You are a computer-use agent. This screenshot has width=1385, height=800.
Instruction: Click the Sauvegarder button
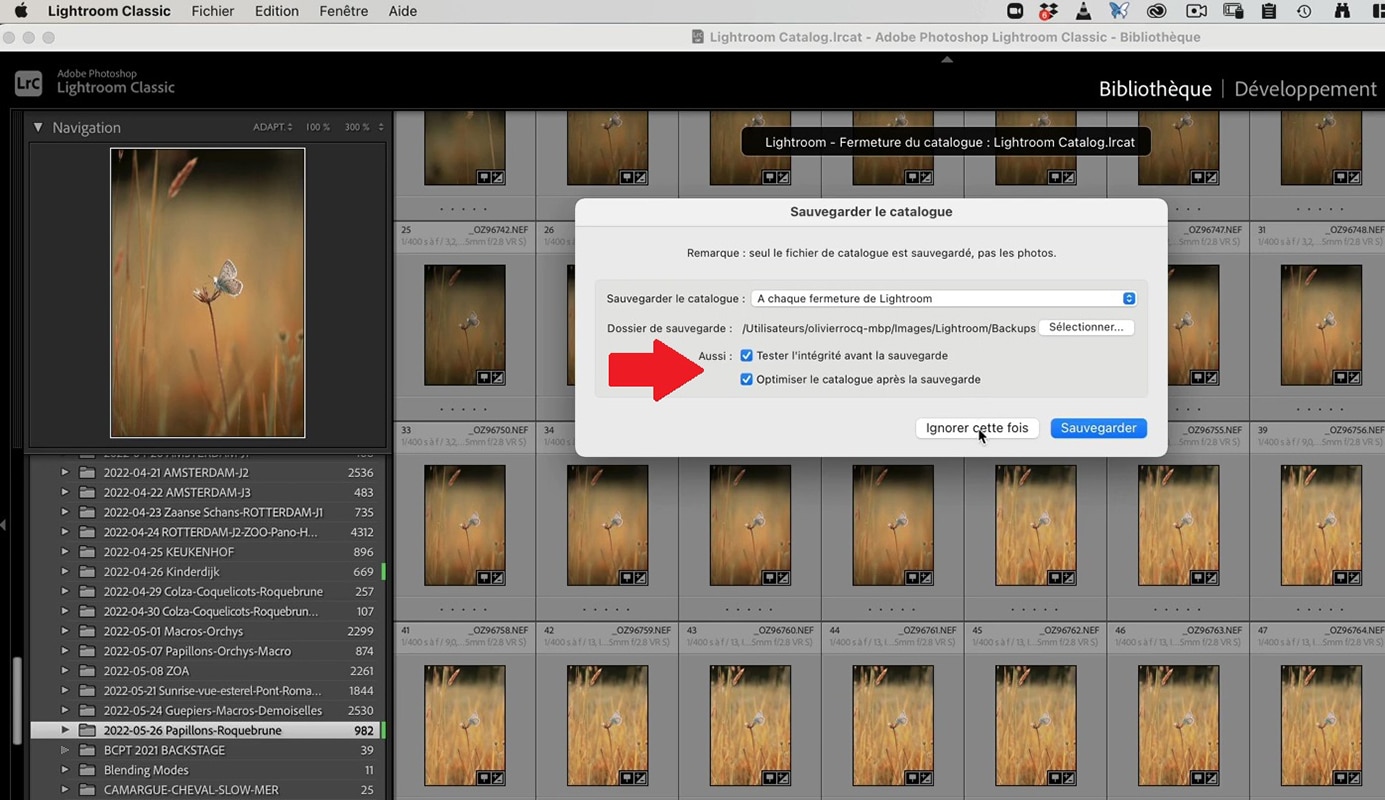(x=1098, y=428)
